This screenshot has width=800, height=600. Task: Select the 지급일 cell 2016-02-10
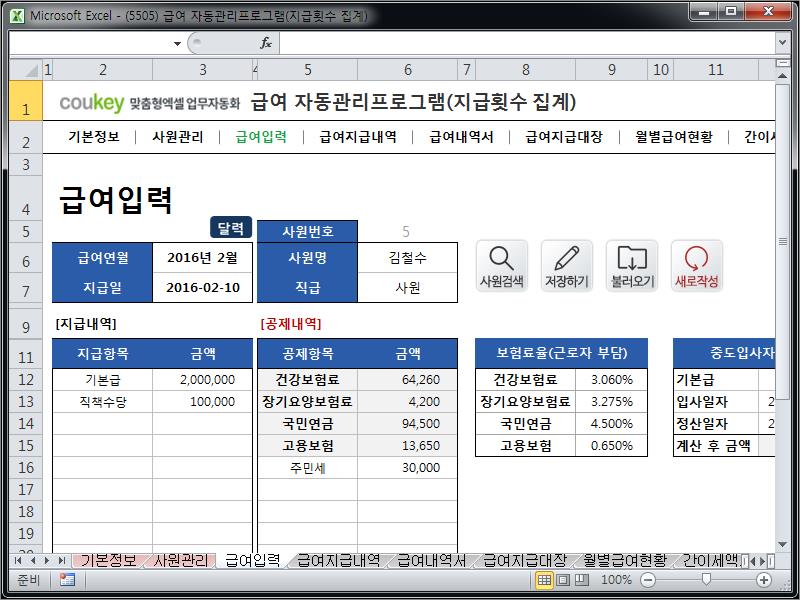203,288
